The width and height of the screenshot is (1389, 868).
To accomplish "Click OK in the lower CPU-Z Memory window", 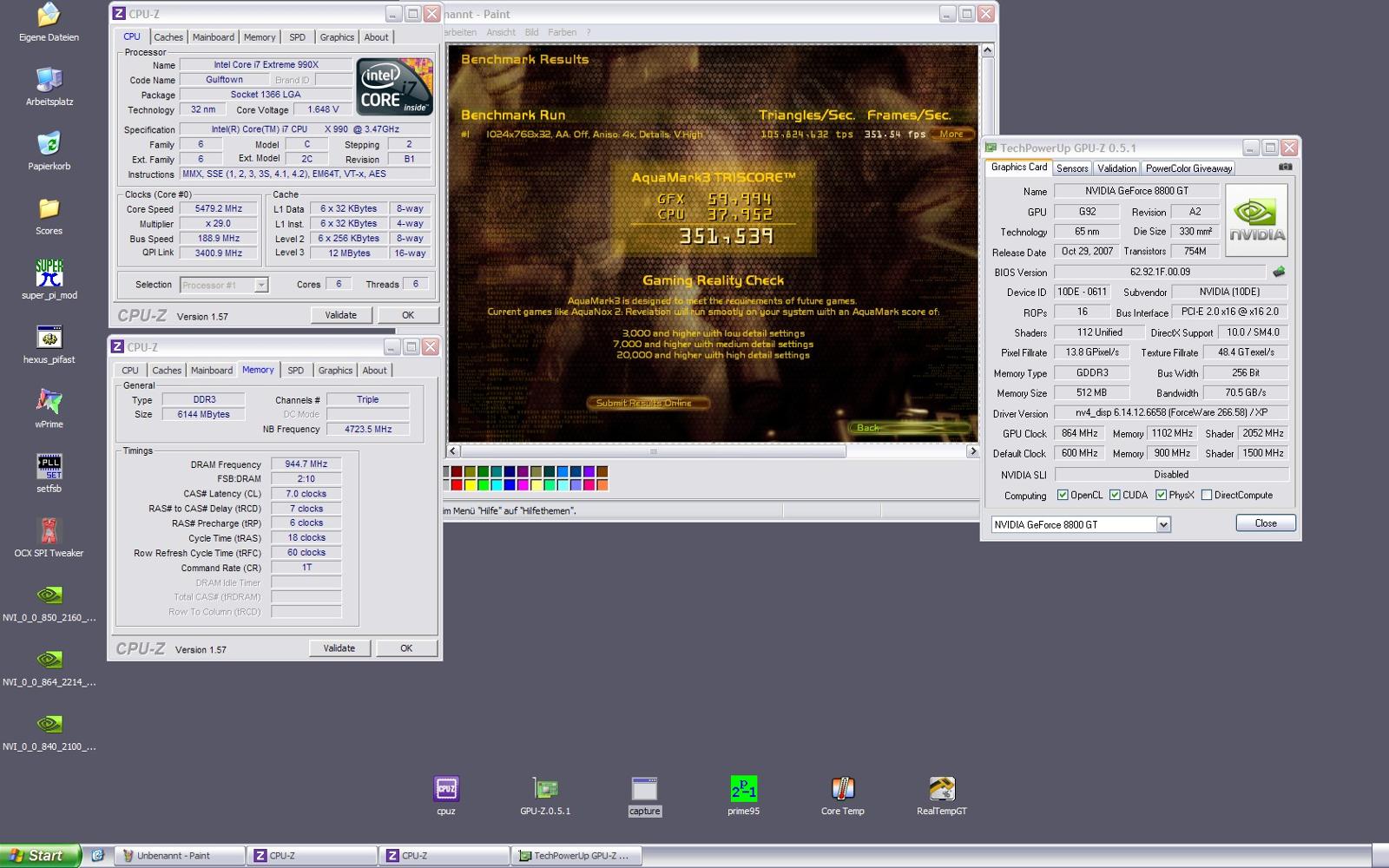I will tap(406, 648).
